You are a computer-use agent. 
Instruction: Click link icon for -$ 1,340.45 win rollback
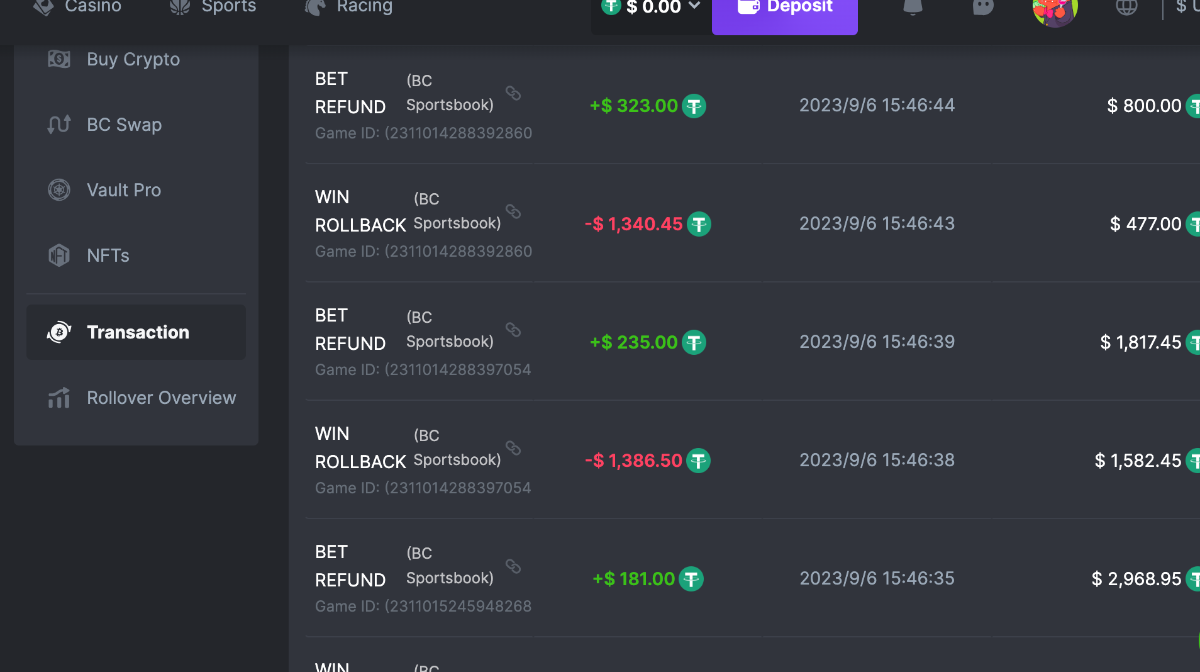coord(513,212)
